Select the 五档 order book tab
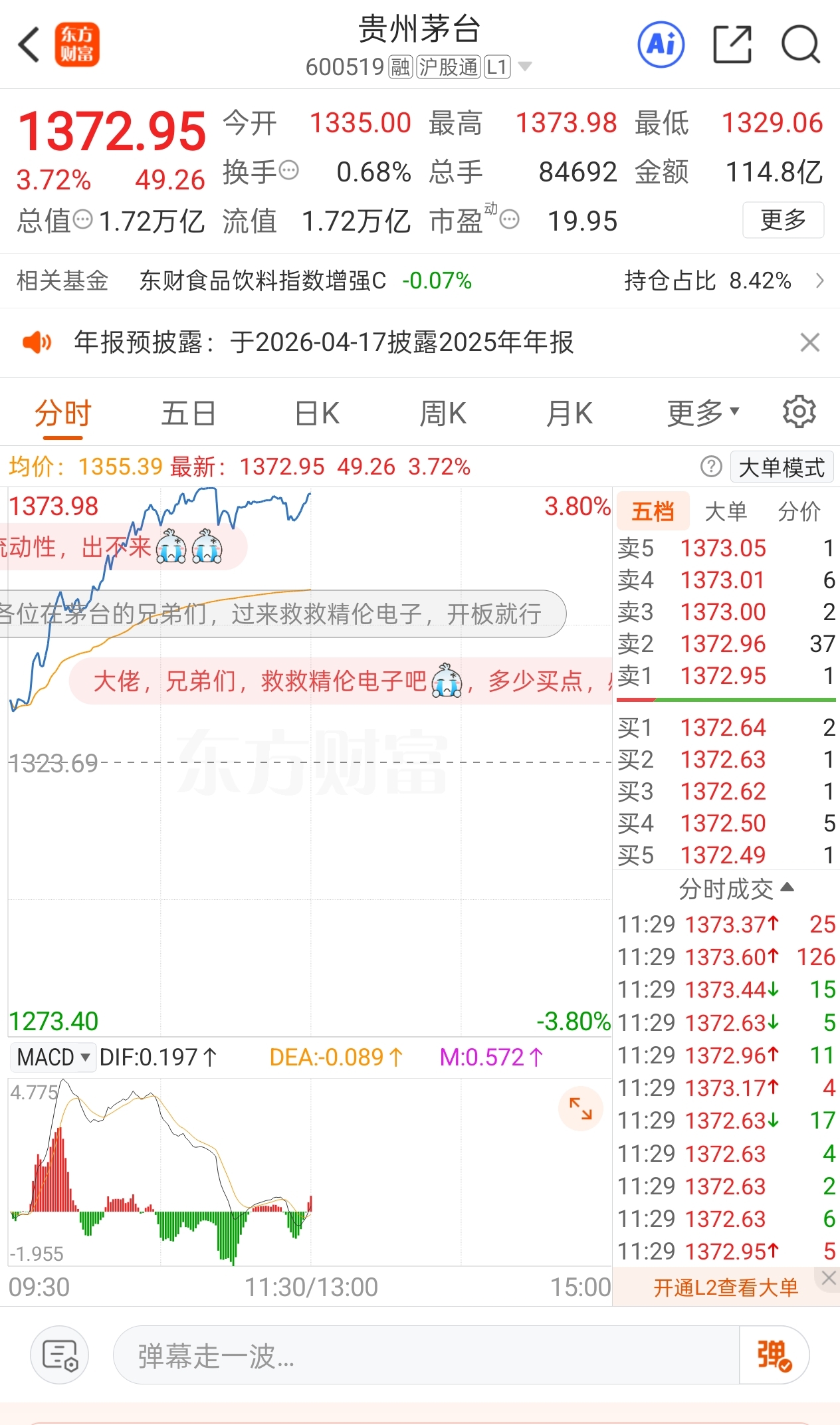840x1425 pixels. [653, 510]
